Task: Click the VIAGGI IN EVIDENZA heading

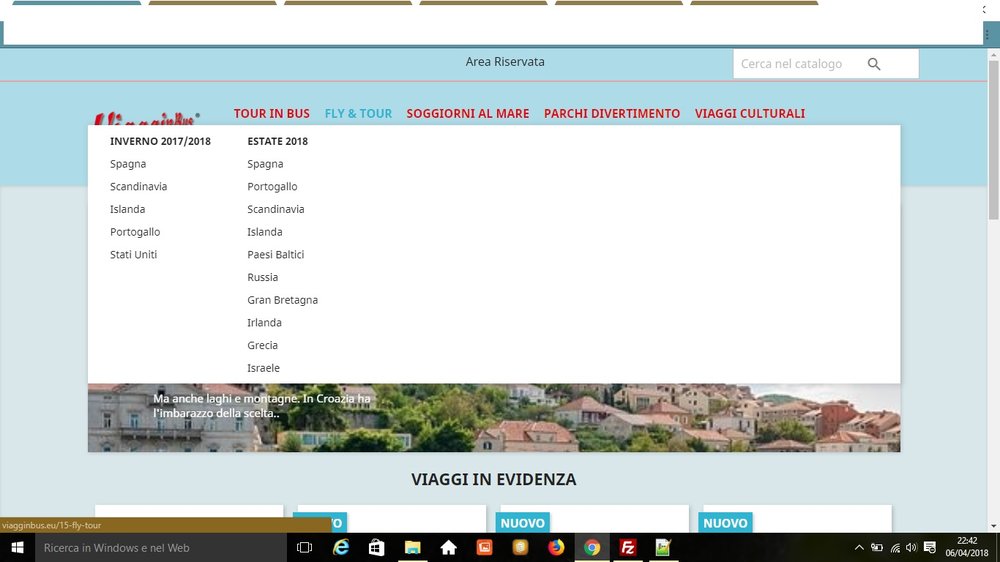Action: [x=494, y=480]
